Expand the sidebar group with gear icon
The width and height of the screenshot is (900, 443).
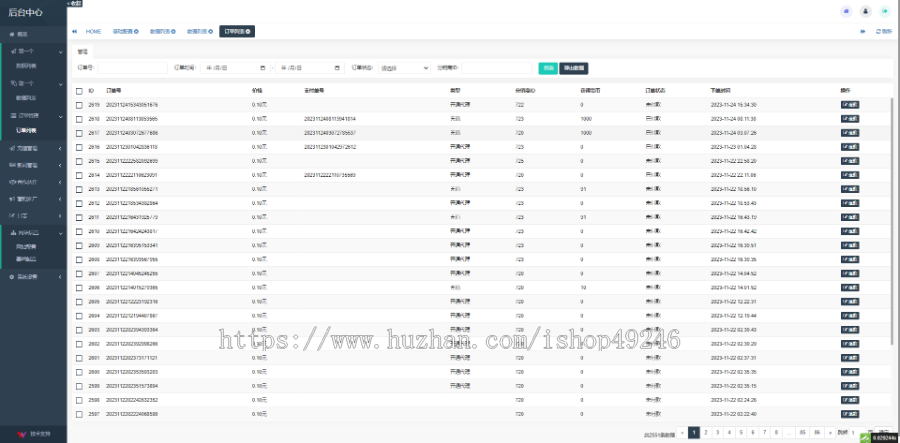coord(33,277)
